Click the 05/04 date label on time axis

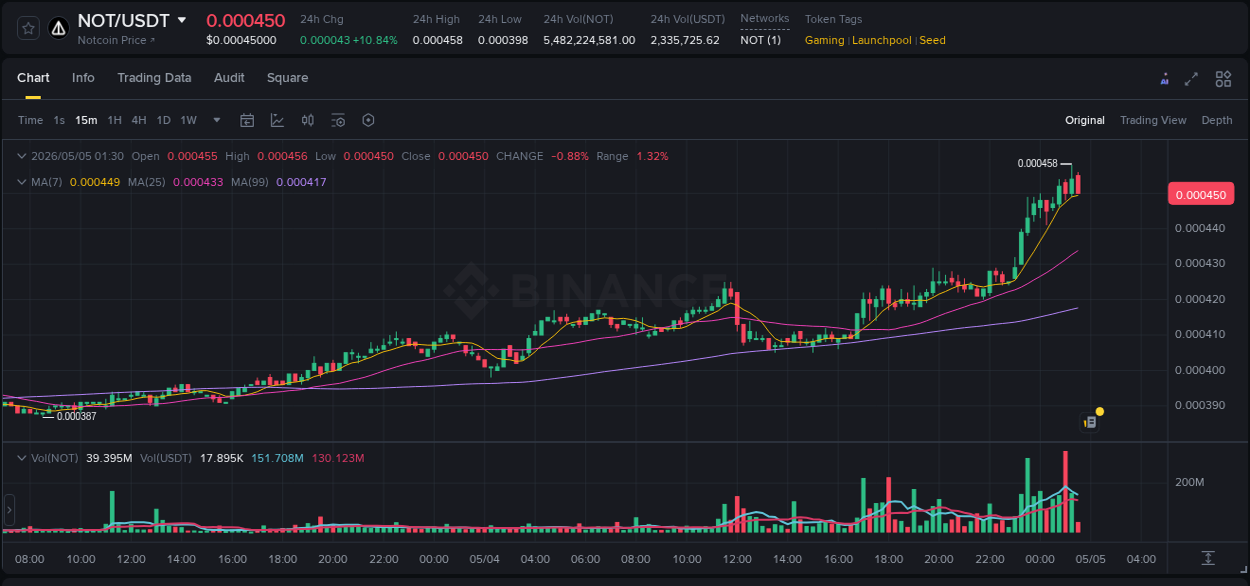pos(484,559)
